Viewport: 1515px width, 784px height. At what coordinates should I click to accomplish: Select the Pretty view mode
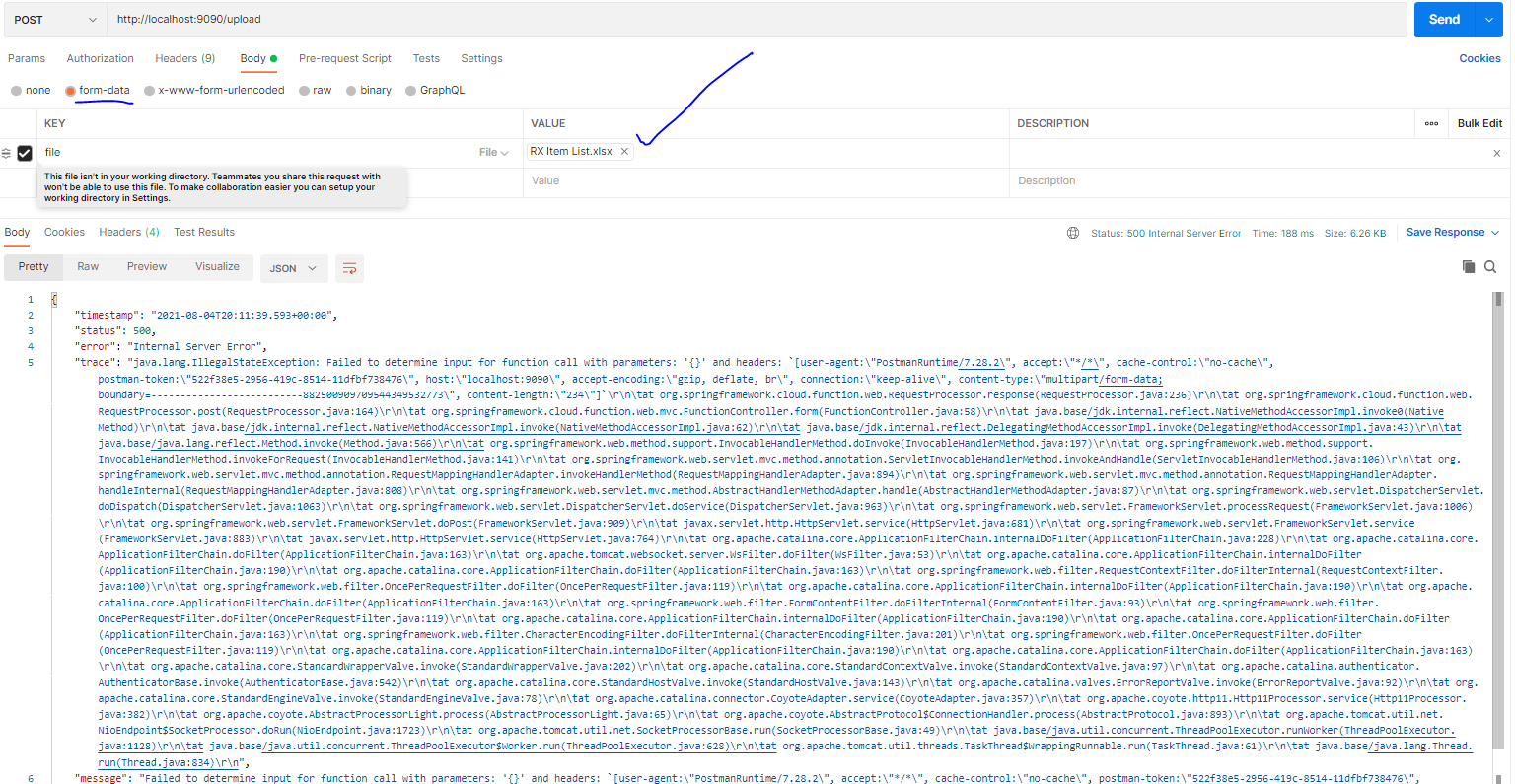(x=34, y=267)
